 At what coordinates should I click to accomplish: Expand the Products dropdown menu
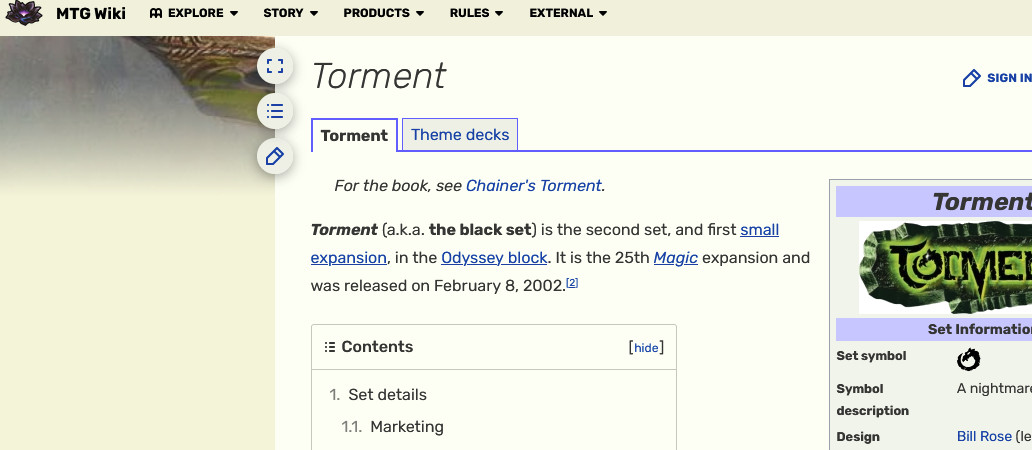coord(383,14)
